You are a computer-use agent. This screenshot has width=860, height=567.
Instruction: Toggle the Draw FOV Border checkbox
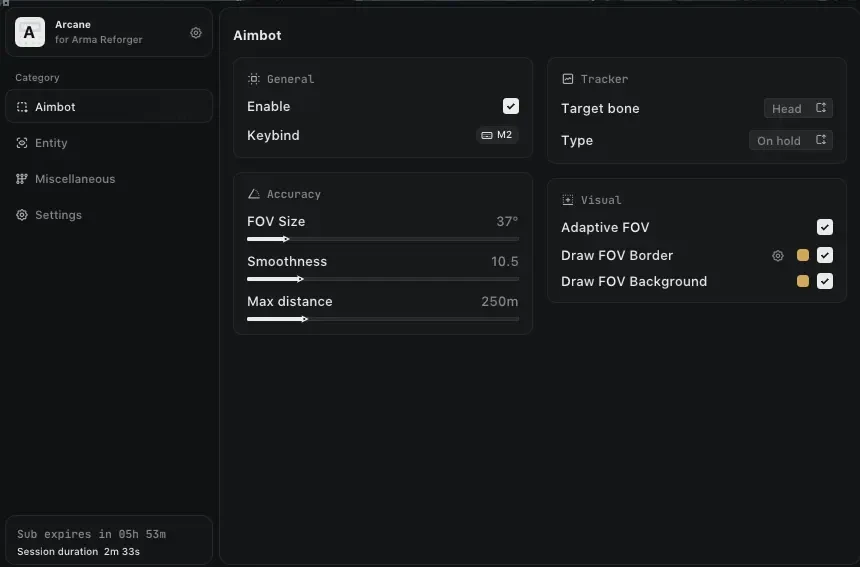[x=824, y=255]
